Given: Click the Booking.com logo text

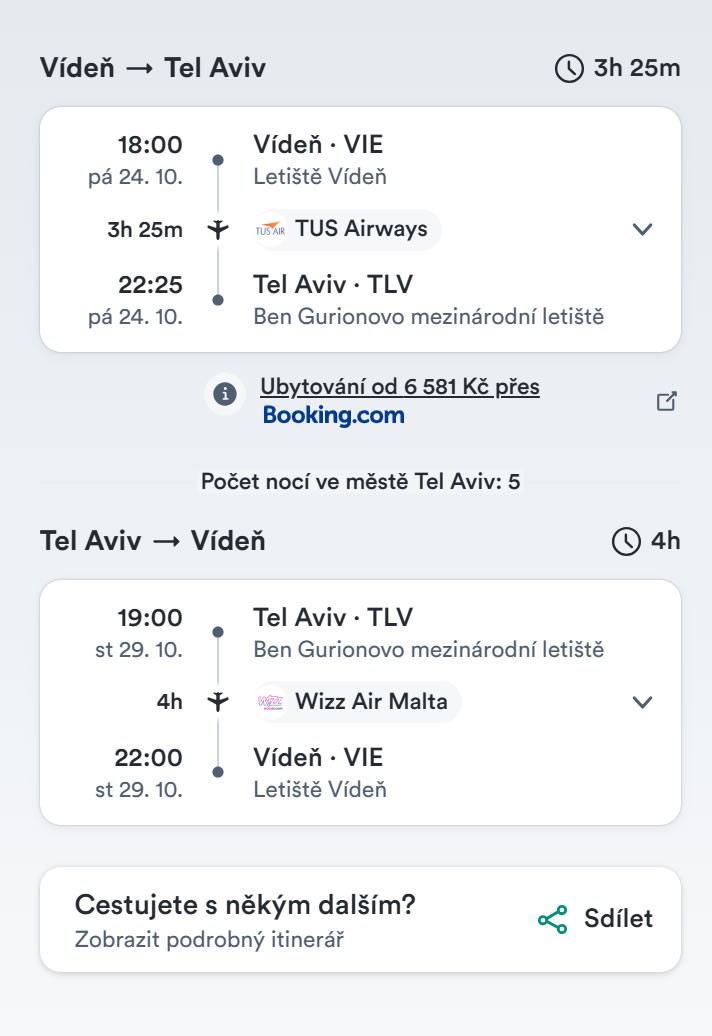Looking at the screenshot, I should point(333,416).
